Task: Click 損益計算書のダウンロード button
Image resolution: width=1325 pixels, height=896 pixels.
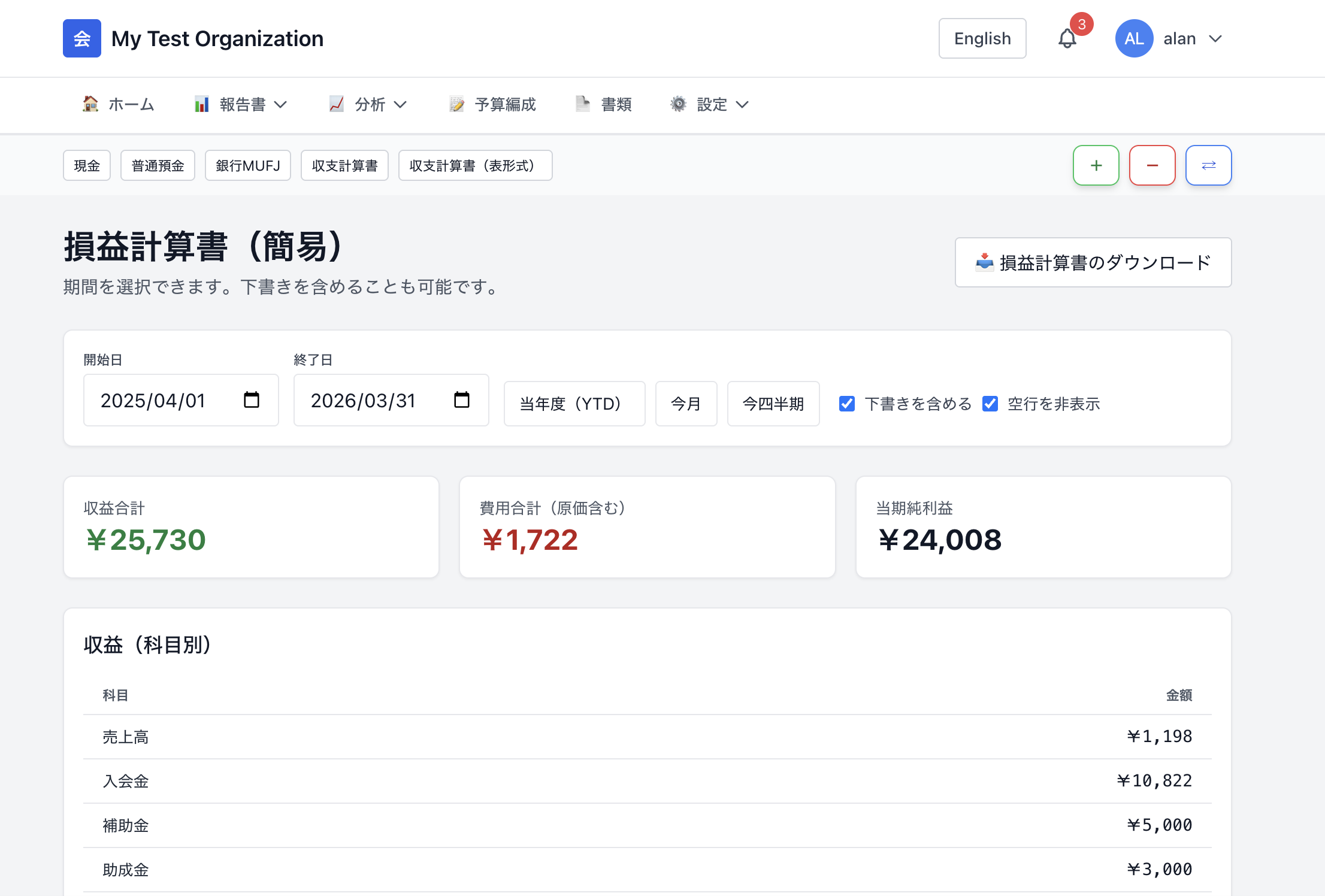Action: [1093, 262]
